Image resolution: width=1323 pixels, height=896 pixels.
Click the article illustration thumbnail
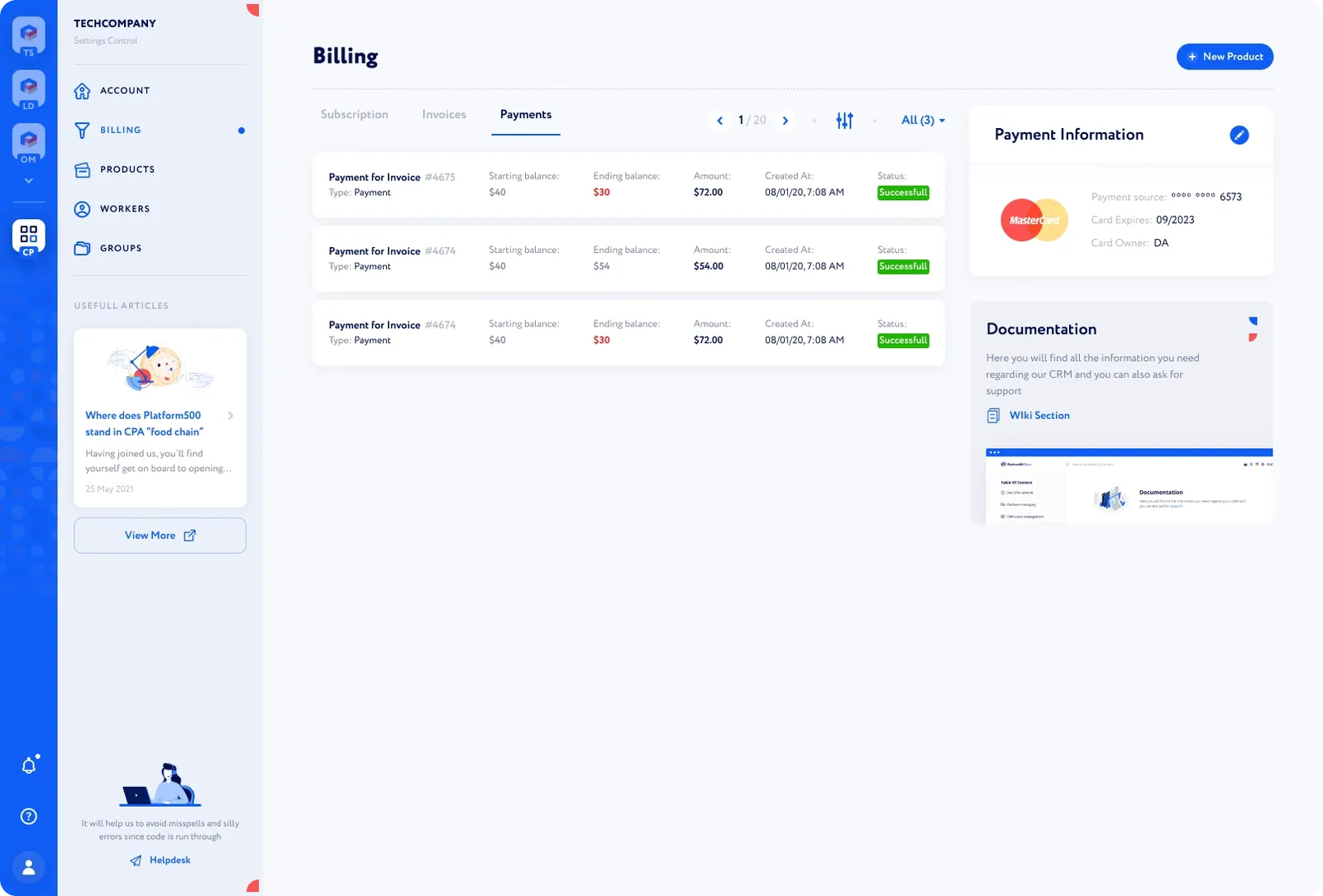(x=160, y=368)
